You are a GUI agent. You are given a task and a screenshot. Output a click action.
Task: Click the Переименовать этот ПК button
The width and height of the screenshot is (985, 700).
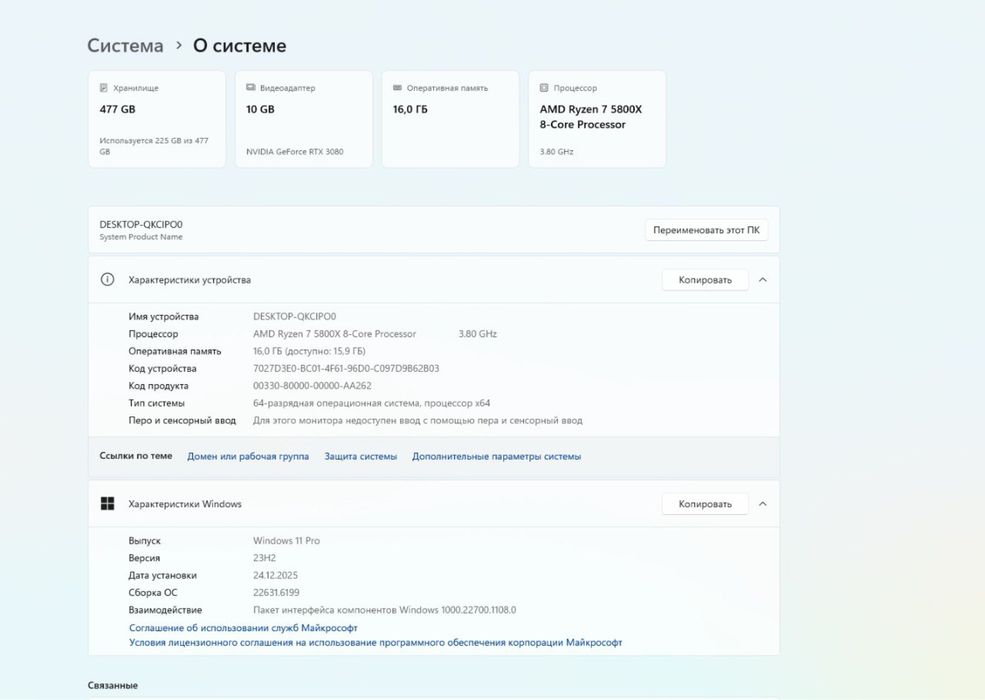pos(706,230)
